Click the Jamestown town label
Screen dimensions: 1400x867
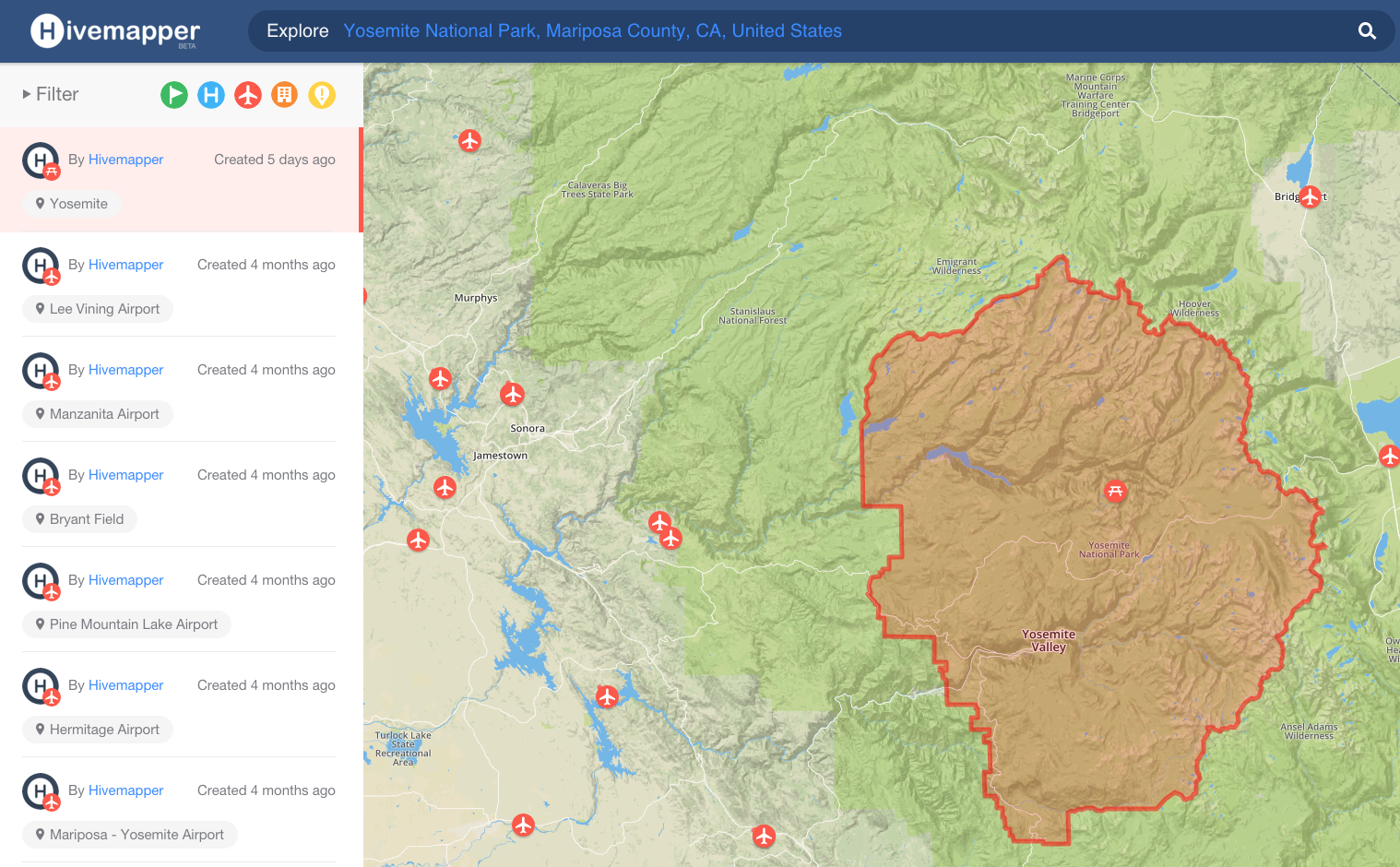pyautogui.click(x=501, y=456)
